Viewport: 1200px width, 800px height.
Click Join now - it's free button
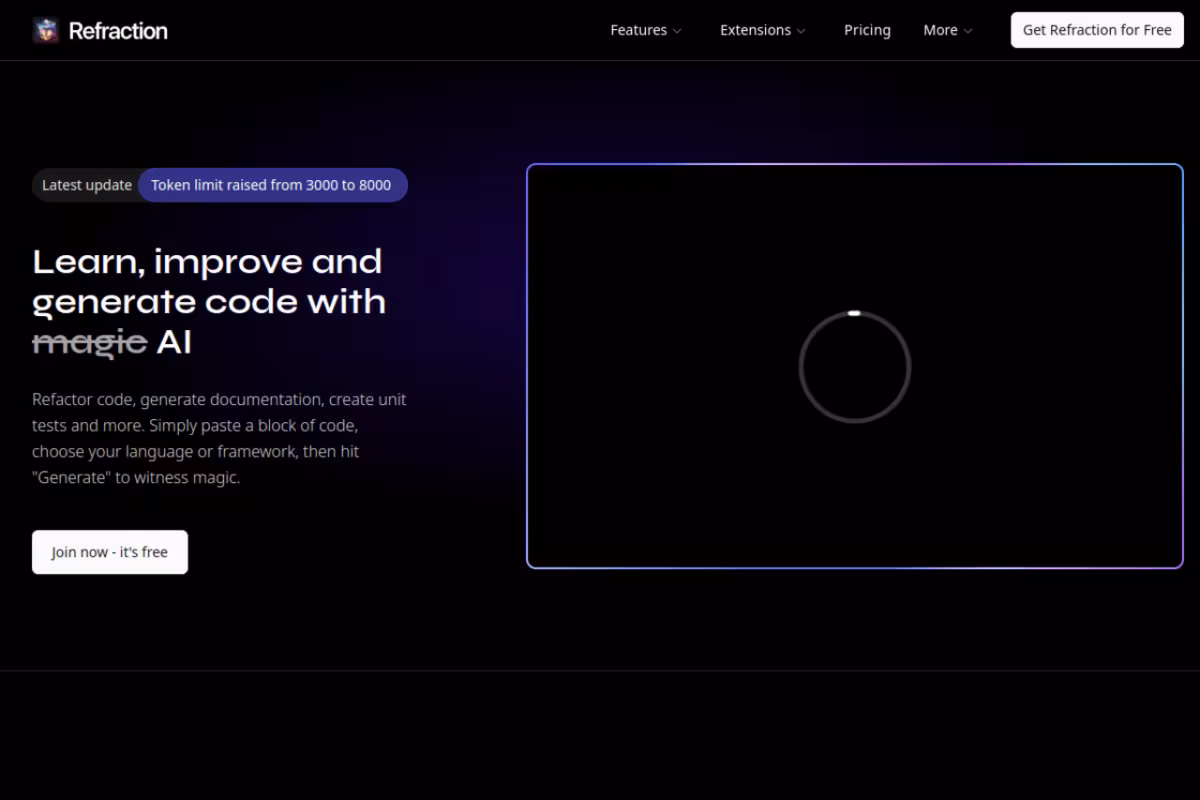pos(110,552)
